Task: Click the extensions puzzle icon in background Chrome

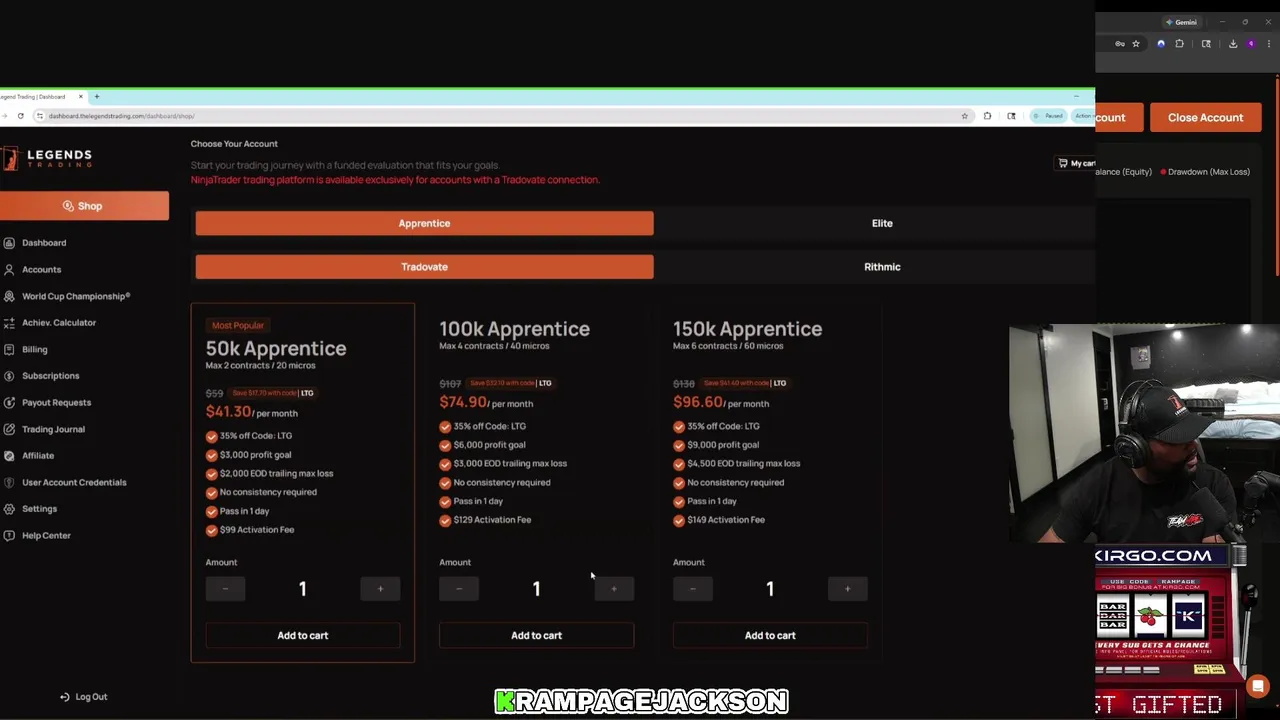Action: coord(1179,44)
